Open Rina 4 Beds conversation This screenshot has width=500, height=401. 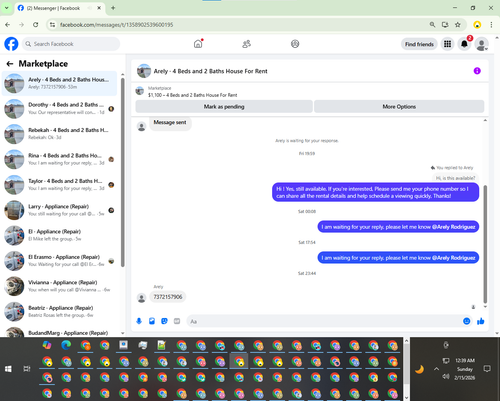[59, 159]
